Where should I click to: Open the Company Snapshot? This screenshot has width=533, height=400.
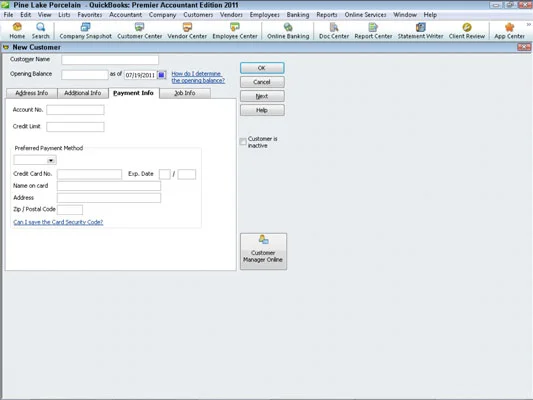(x=85, y=31)
